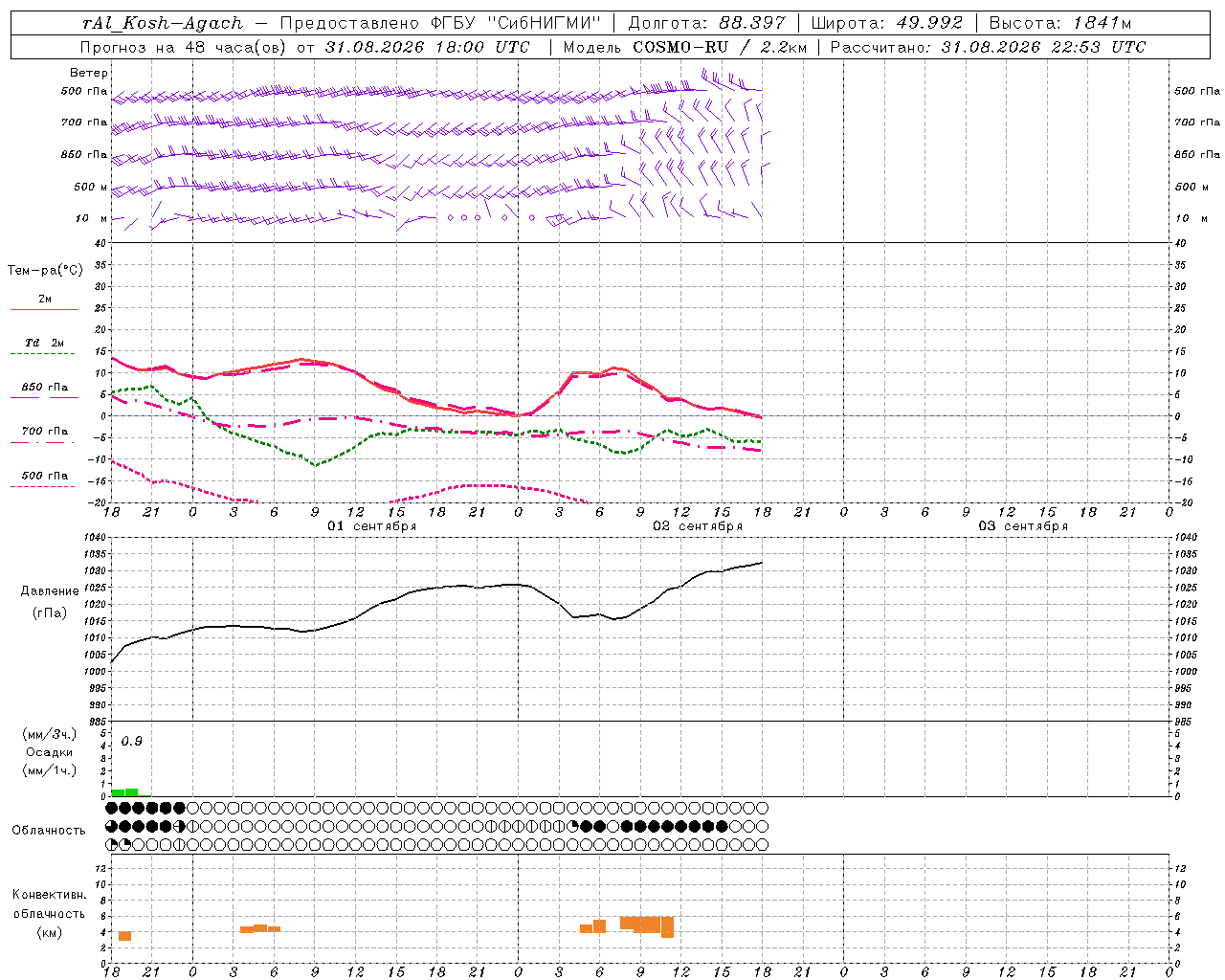Select the 2м temperature legend line
Screen dimensions: 1225x980
click(x=44, y=303)
